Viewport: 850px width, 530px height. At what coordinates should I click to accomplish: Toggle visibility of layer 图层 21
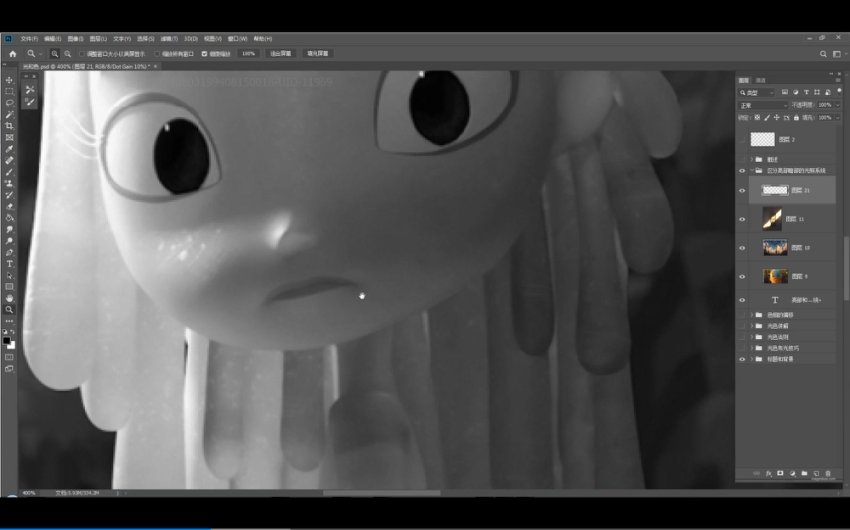pos(742,190)
